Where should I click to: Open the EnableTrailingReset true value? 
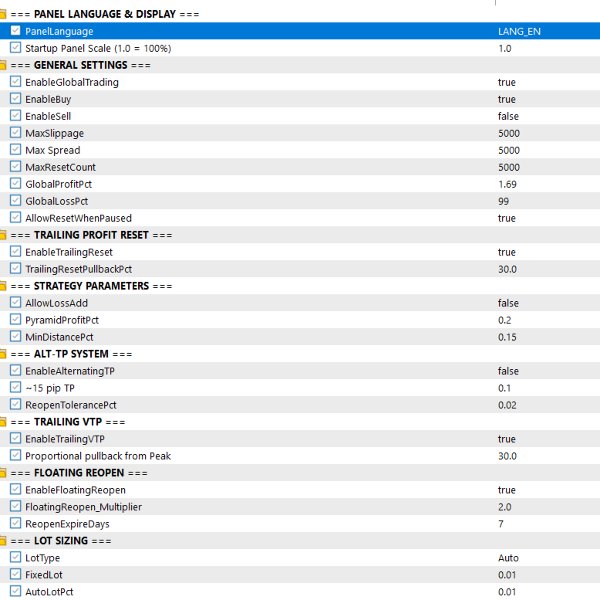[x=507, y=252]
